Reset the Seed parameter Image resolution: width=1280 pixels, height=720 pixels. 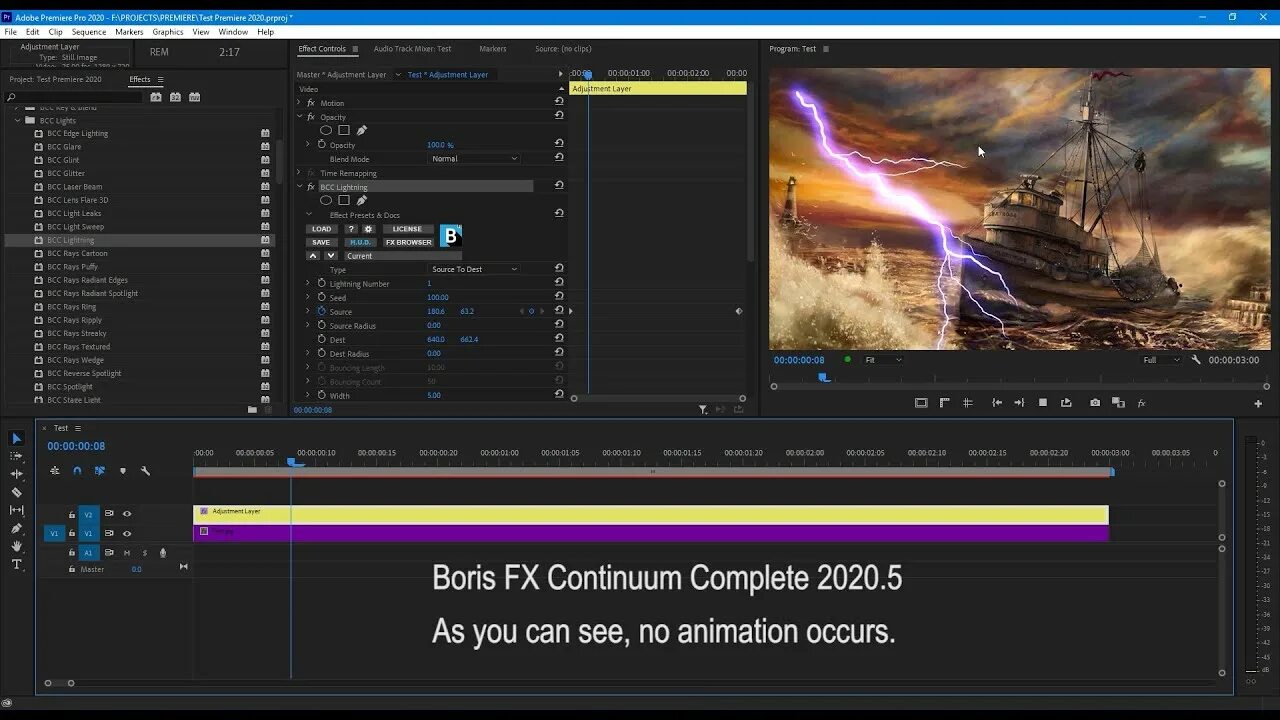559,297
